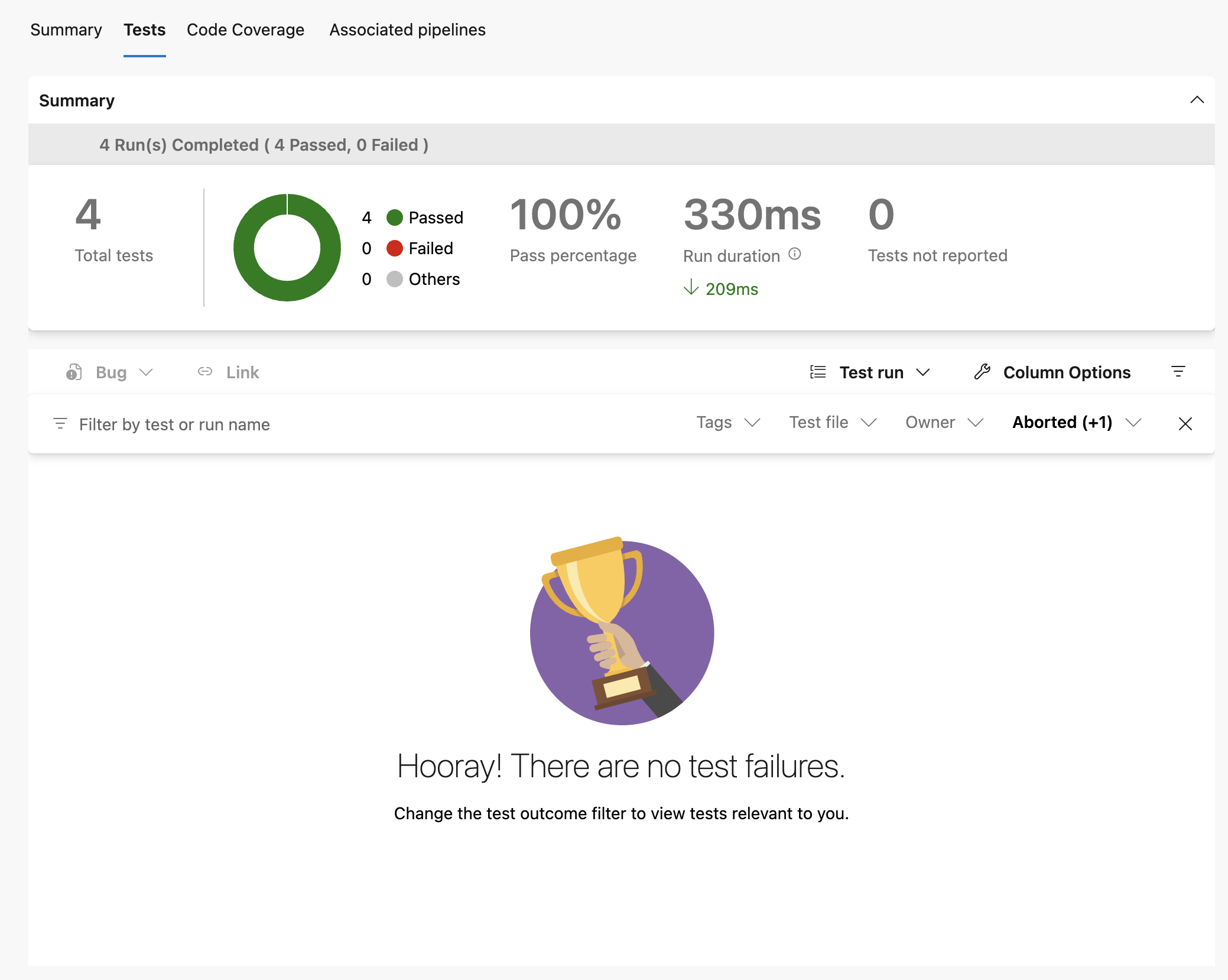Click the Total tests label

tap(114, 256)
